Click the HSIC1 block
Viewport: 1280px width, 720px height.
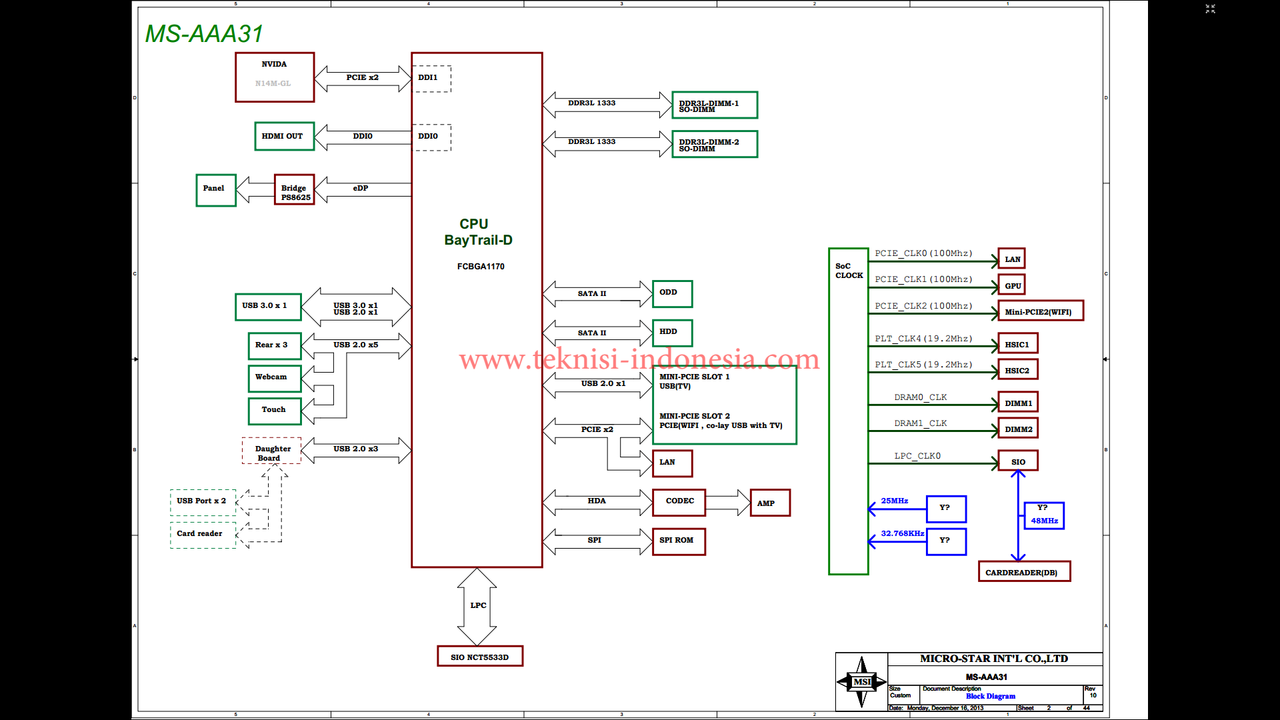point(1018,344)
